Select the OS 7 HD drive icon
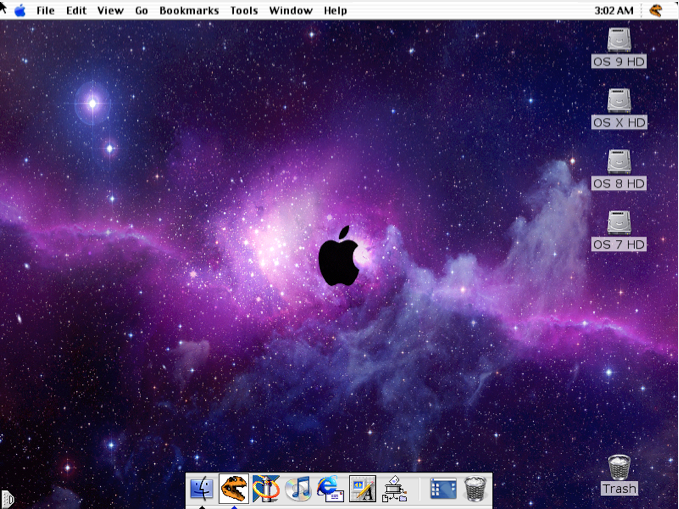Image resolution: width=679 pixels, height=509 pixels. click(619, 223)
